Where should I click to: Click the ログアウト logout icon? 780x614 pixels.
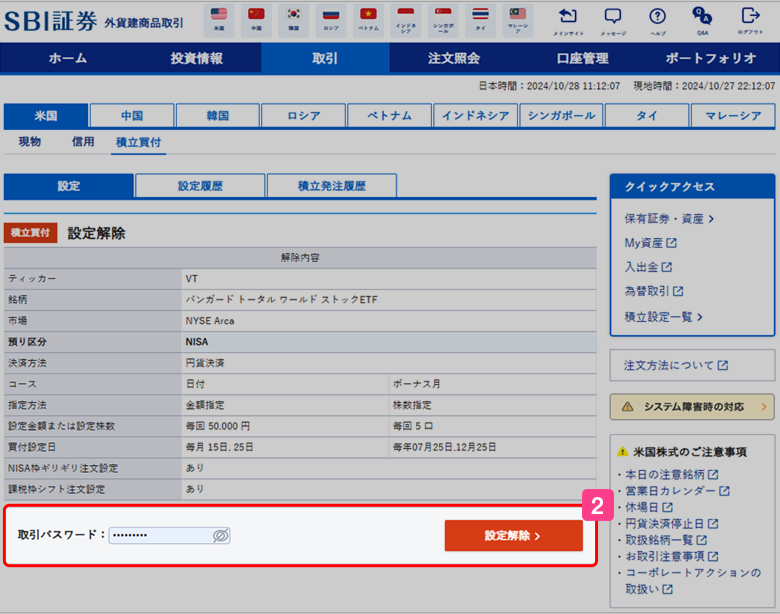click(x=749, y=20)
